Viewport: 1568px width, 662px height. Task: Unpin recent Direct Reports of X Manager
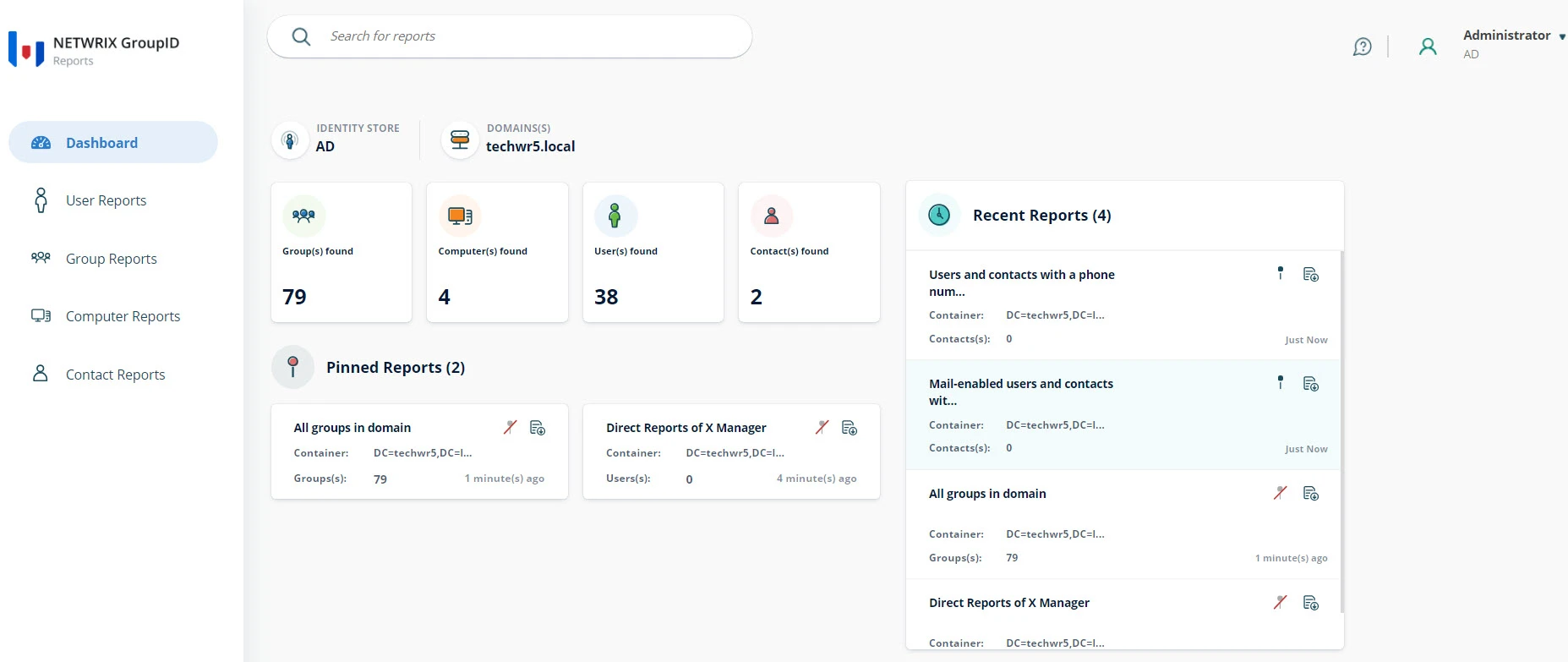click(x=1281, y=601)
